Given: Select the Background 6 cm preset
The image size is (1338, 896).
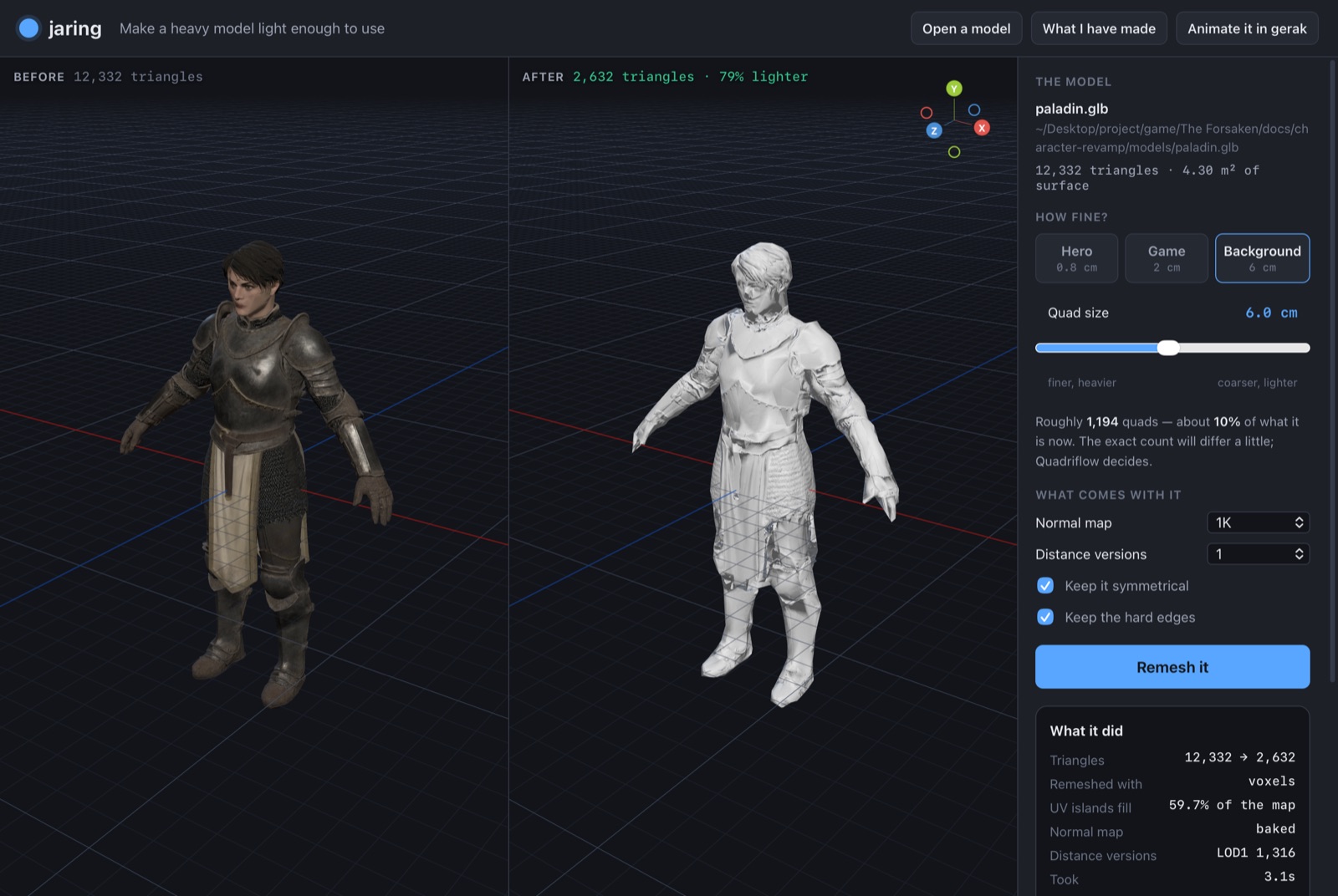Looking at the screenshot, I should point(1262,258).
